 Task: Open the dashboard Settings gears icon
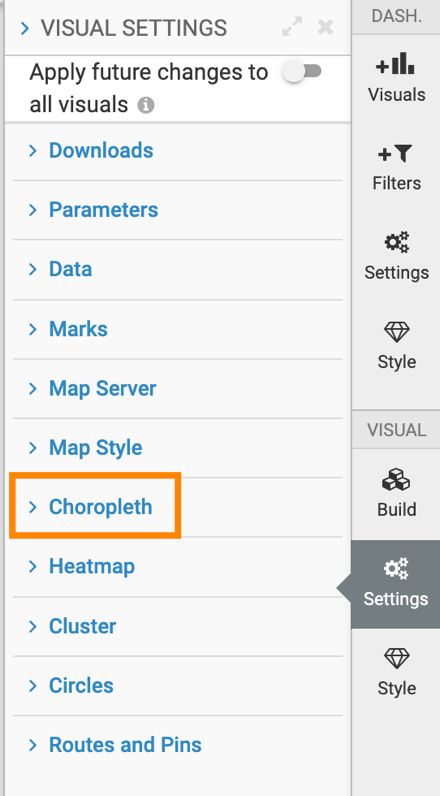coord(396,242)
